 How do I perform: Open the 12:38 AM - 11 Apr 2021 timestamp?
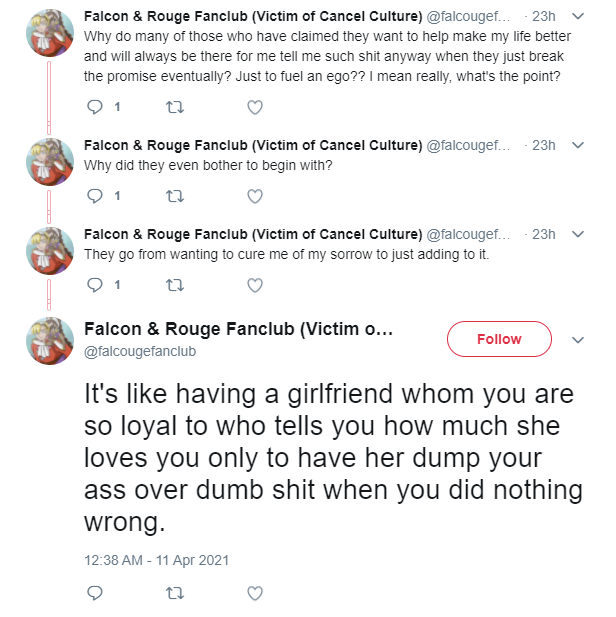point(156,560)
